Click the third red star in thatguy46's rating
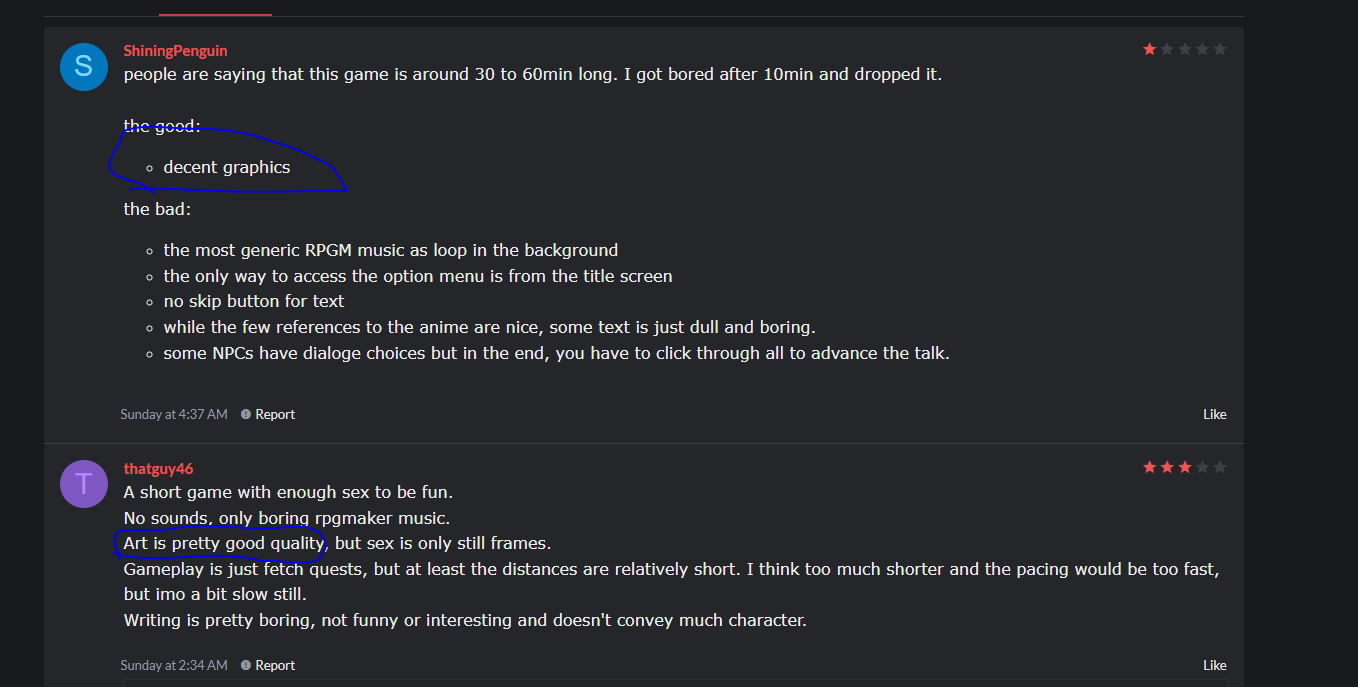Image resolution: width=1358 pixels, height=687 pixels. (x=1185, y=467)
